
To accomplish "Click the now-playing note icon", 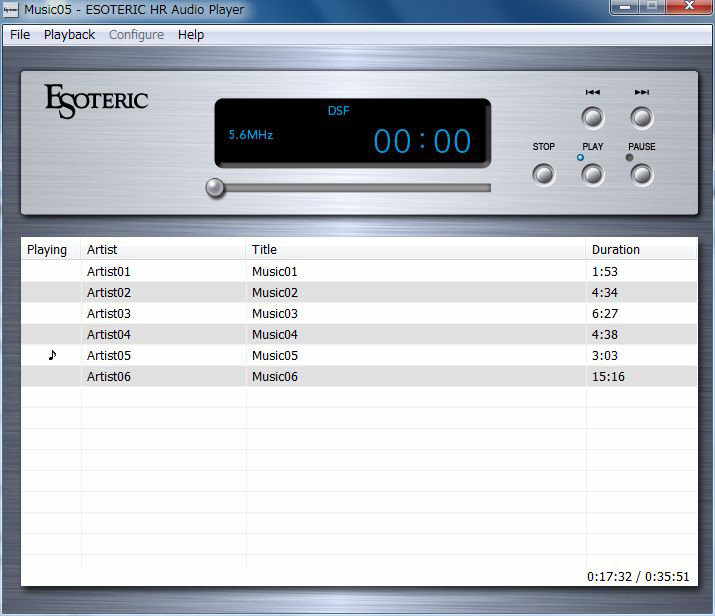I will (x=52, y=355).
